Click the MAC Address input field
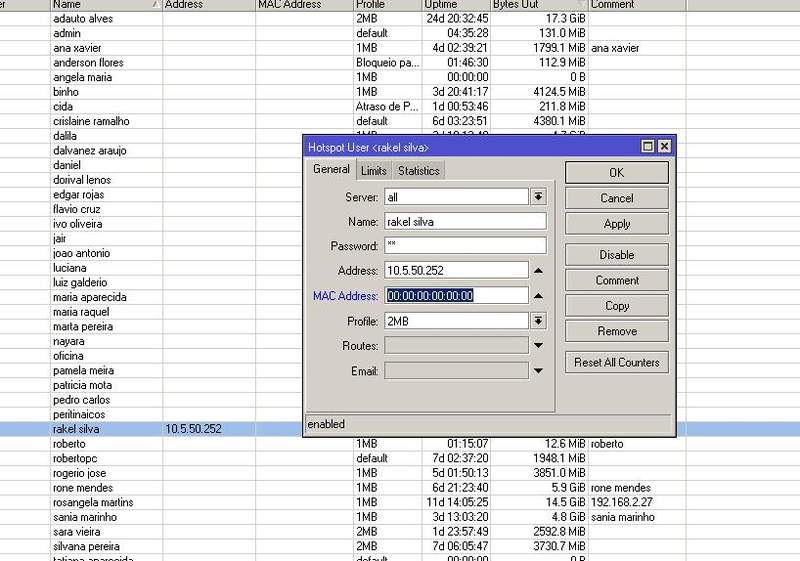Viewport: 800px width, 561px height. [x=456, y=295]
